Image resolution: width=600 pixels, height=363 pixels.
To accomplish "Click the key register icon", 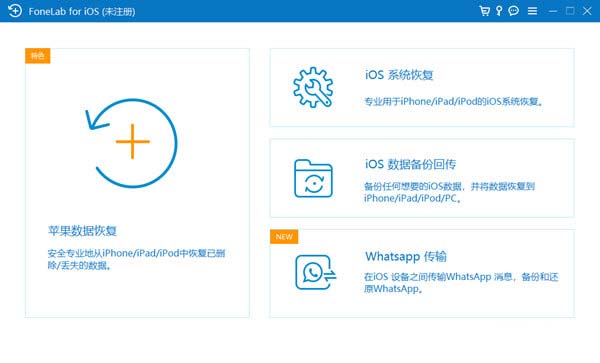I will (x=499, y=11).
